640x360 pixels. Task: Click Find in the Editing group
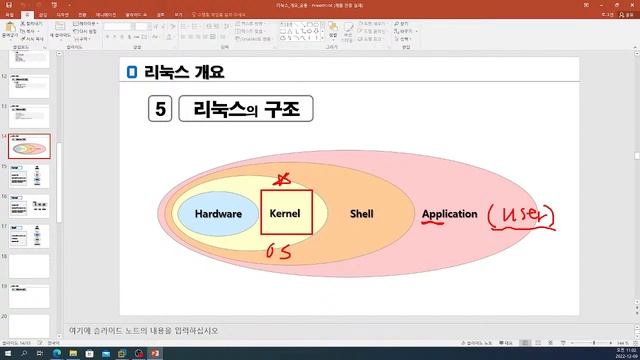402,24
